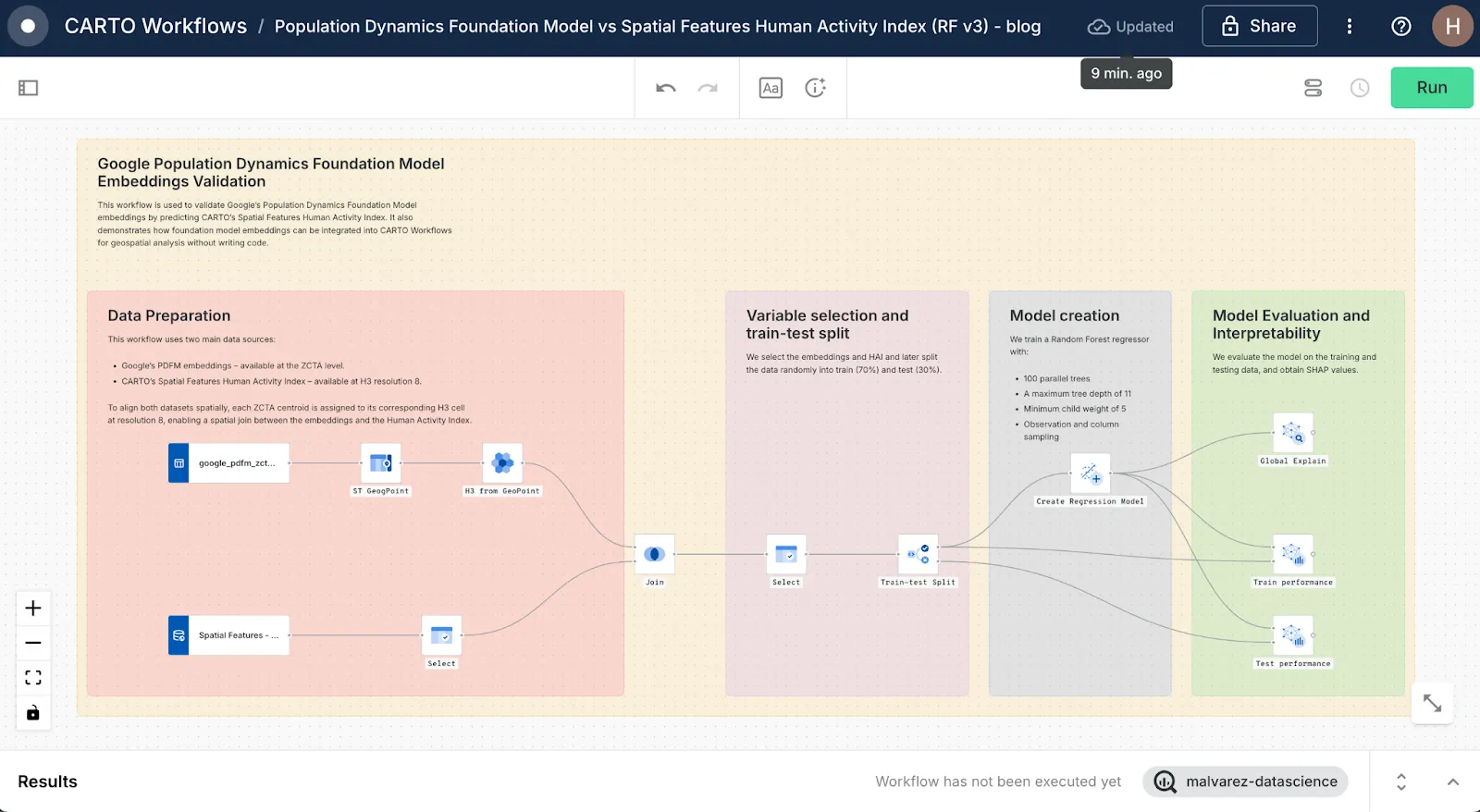The height and width of the screenshot is (812, 1480).
Task: Click the green Run button
Action: [1431, 88]
